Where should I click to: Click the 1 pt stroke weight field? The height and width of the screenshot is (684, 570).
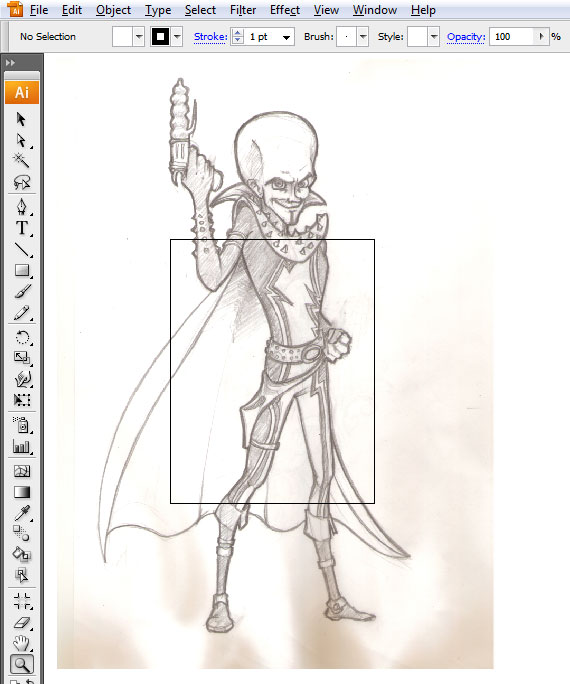262,37
